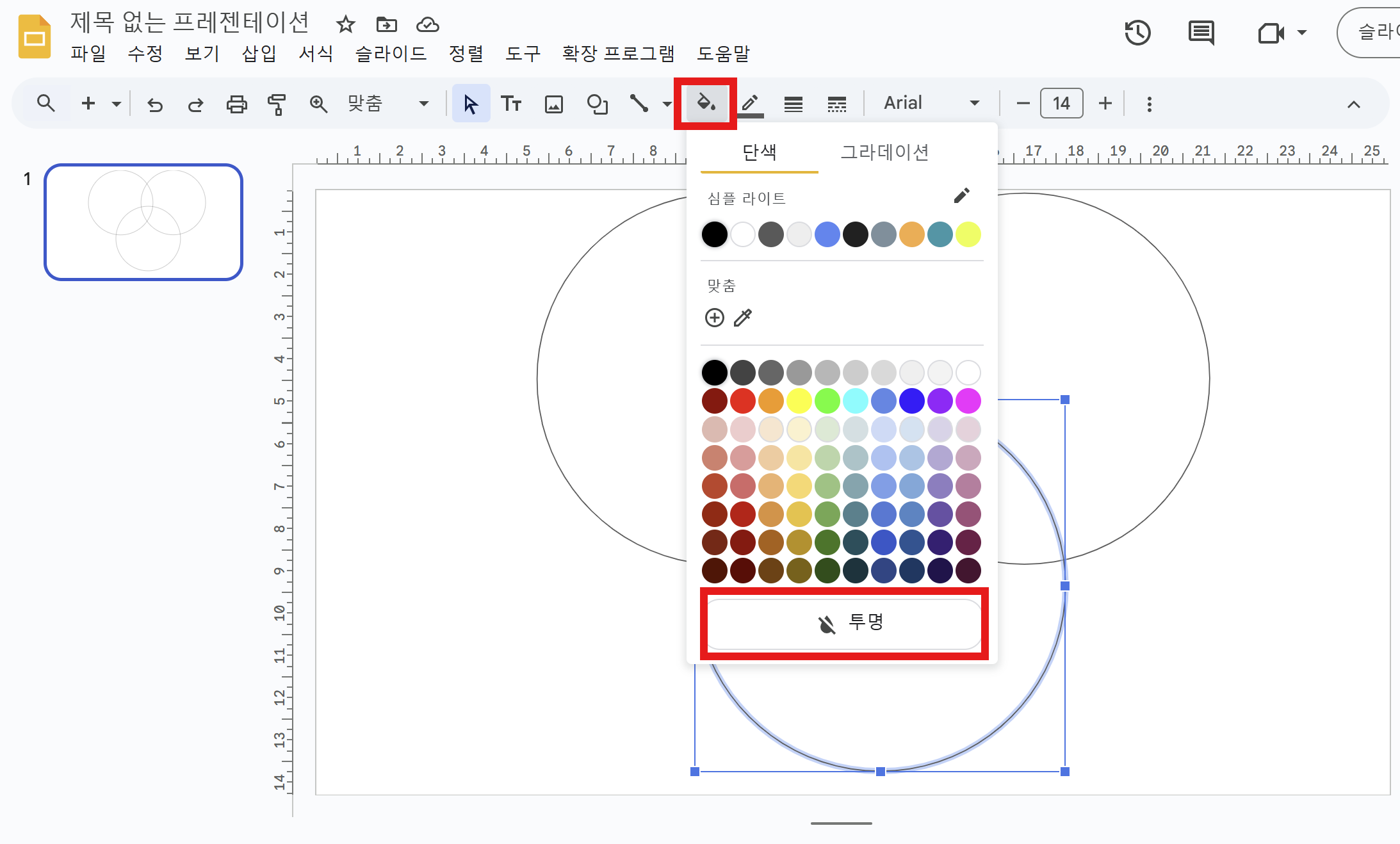Open the 삽입 menu
1400x844 pixels.
[x=259, y=53]
